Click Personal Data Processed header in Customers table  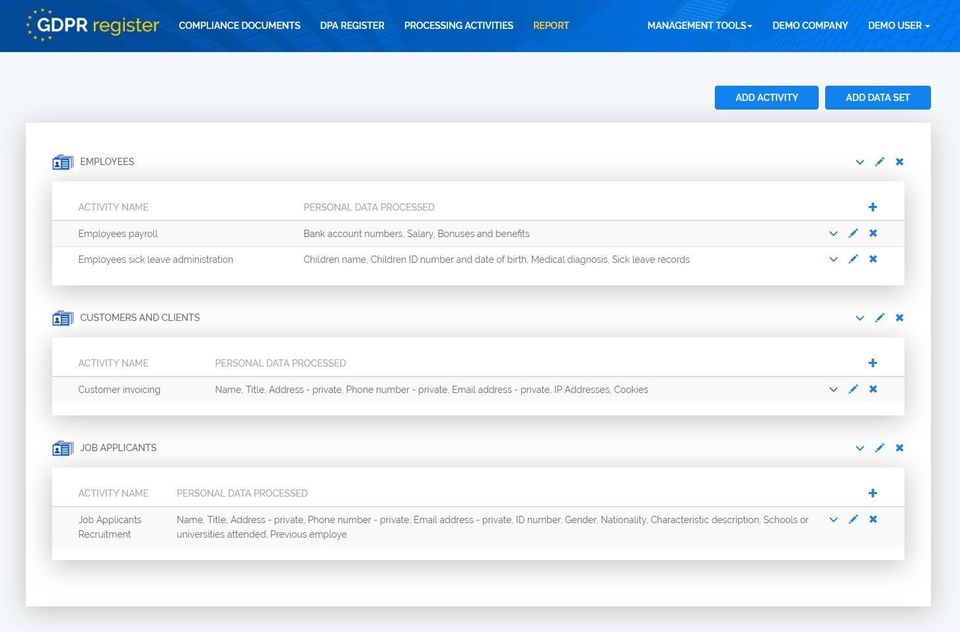click(280, 363)
